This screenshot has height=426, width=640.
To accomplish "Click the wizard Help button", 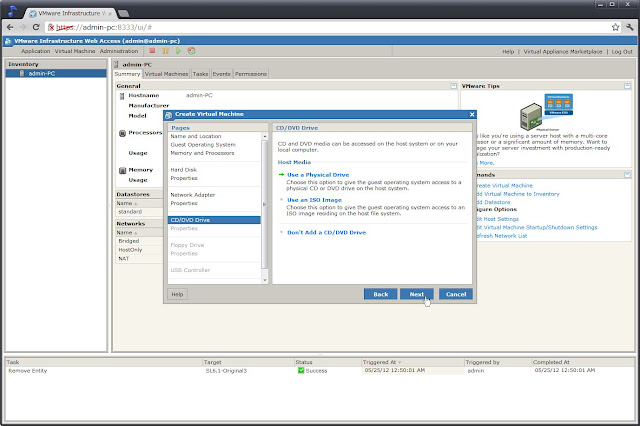I will coord(177,294).
